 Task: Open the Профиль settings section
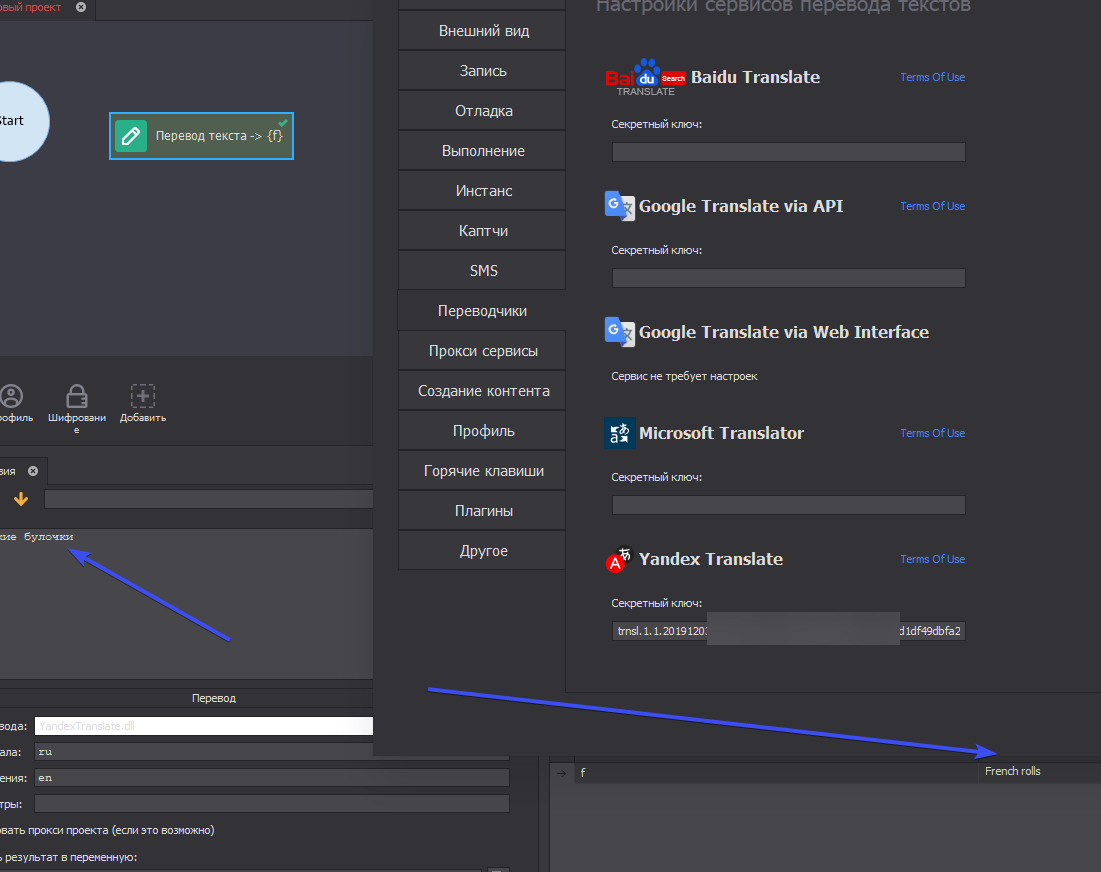pyautogui.click(x=482, y=431)
